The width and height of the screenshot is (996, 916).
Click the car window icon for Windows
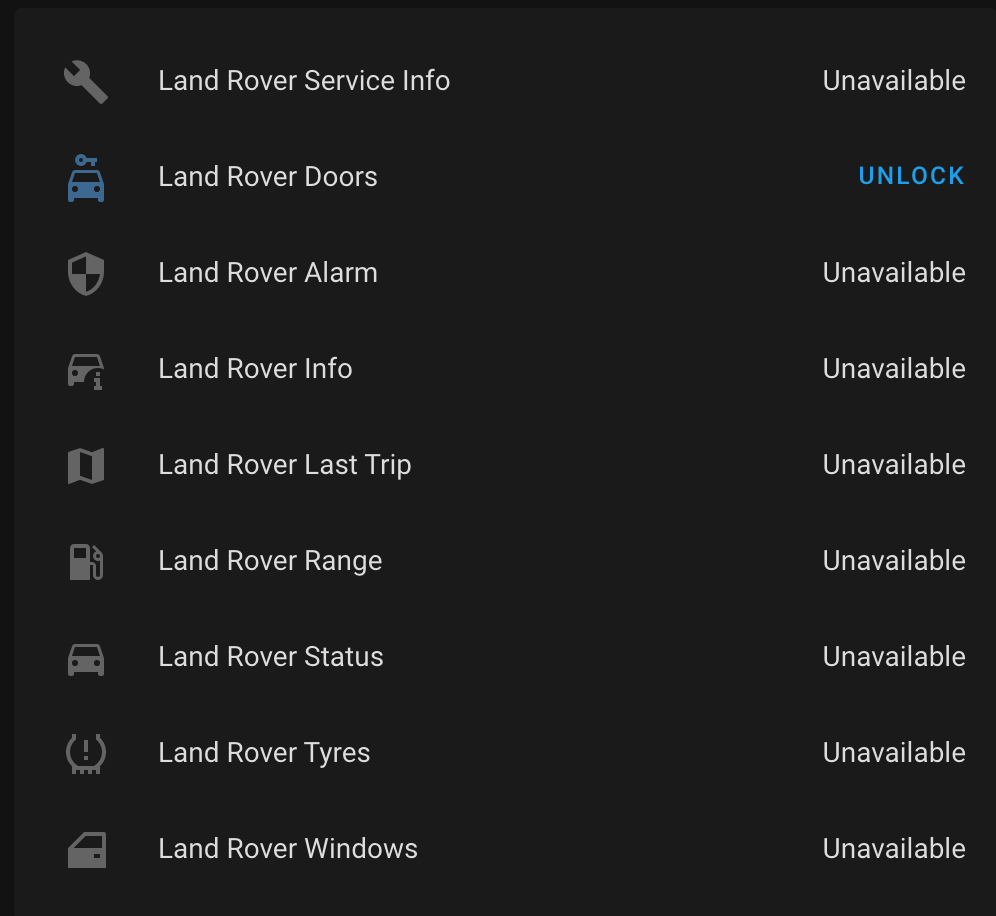pos(85,848)
